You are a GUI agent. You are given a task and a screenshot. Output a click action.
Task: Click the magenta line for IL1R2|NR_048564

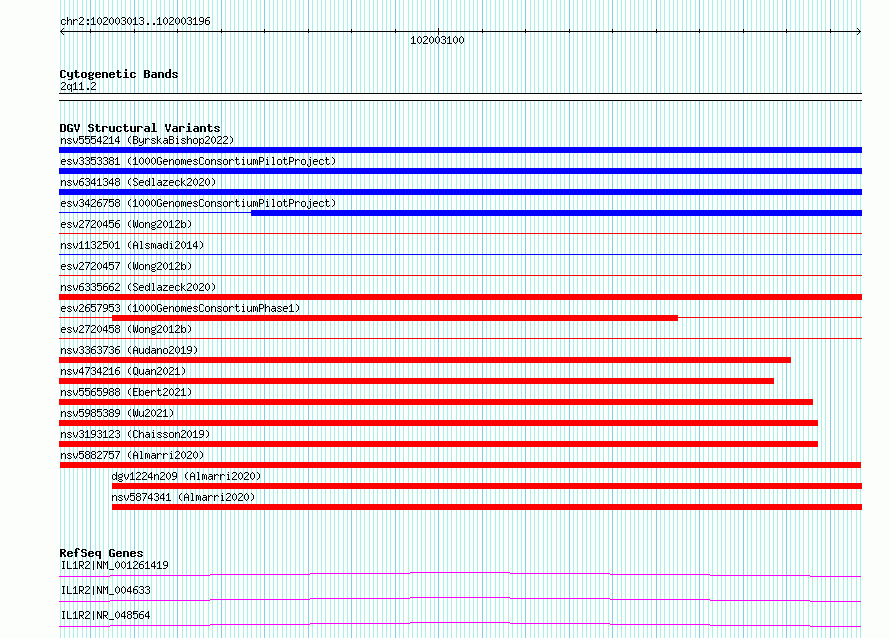[x=460, y=624]
